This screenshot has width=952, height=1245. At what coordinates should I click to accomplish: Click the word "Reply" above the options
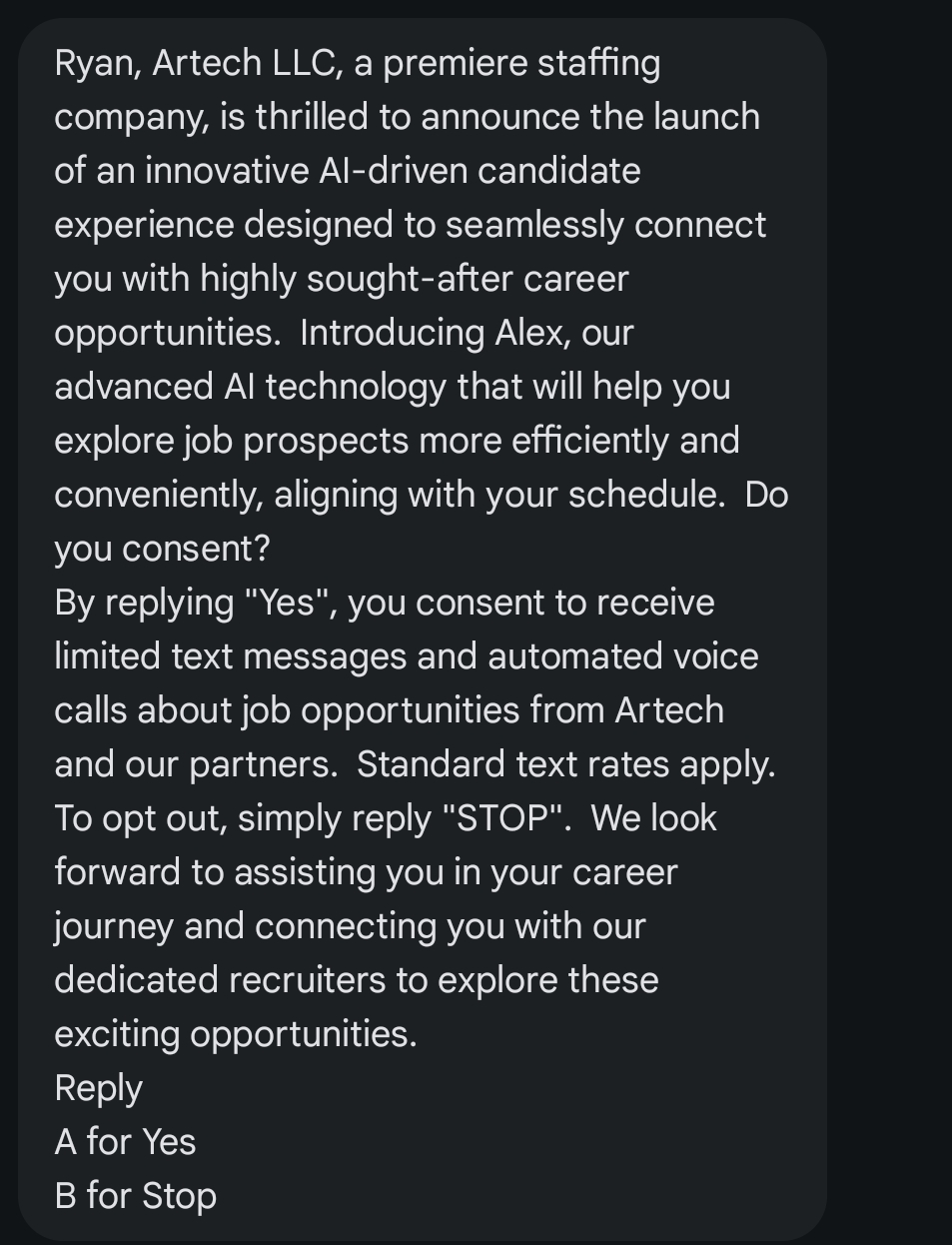point(98,1087)
